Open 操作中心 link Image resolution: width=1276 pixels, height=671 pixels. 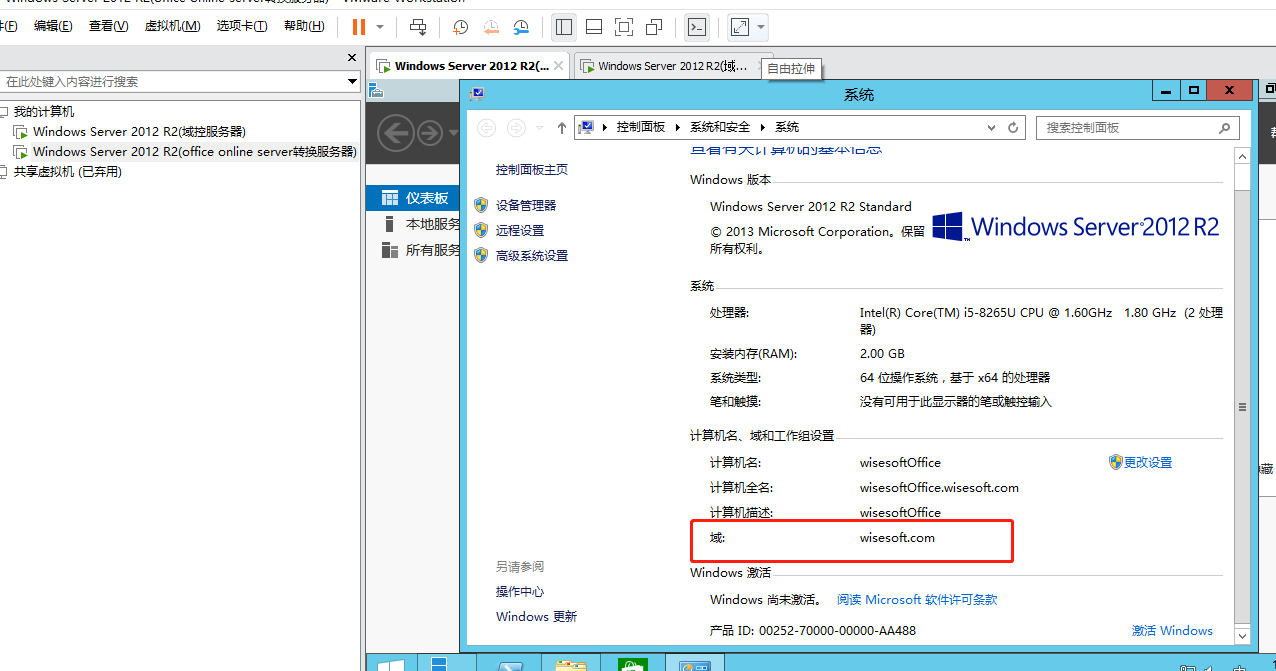coord(520,592)
